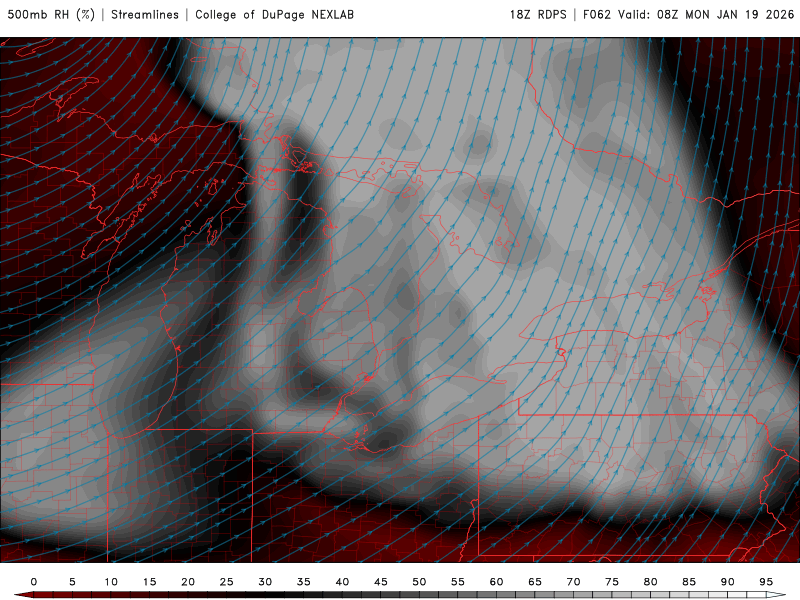Click the colorbar label "60"
This screenshot has width=800, height=600.
pos(496,582)
